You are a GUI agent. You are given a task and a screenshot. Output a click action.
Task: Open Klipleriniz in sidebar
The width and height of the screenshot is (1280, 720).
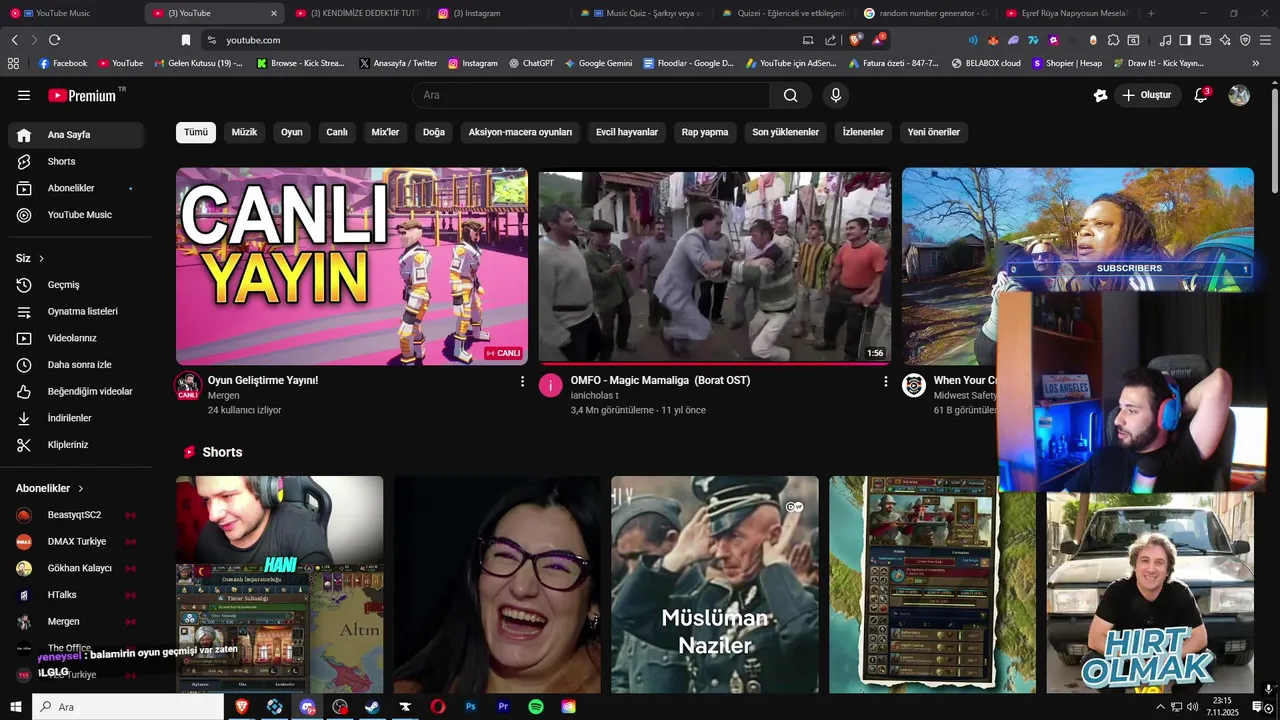pos(76,445)
